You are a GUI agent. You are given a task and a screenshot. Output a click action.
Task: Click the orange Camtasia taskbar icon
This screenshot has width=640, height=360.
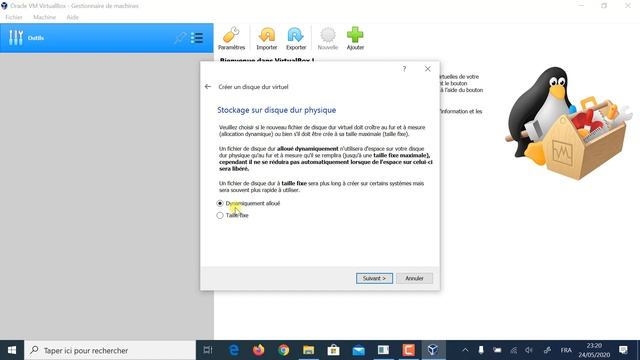click(x=408, y=350)
